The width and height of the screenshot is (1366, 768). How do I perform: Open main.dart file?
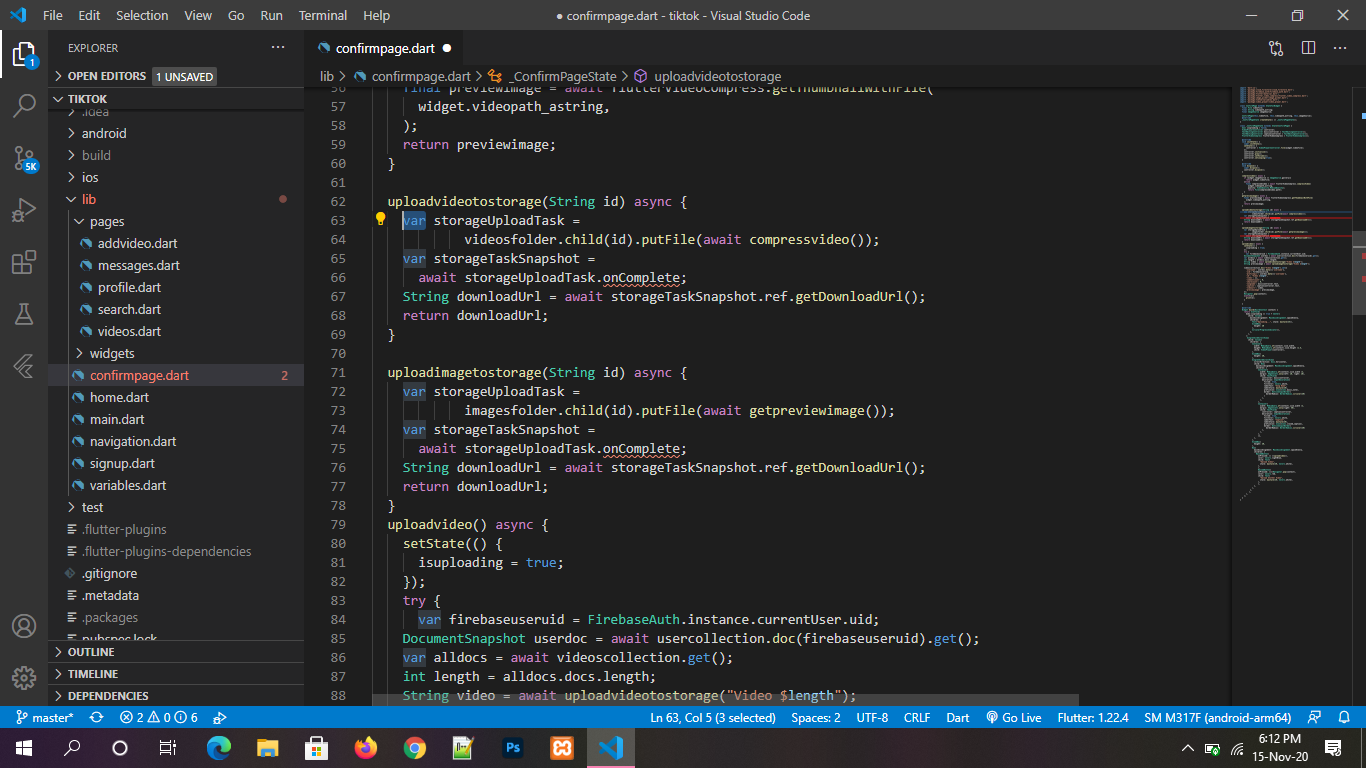click(176, 419)
